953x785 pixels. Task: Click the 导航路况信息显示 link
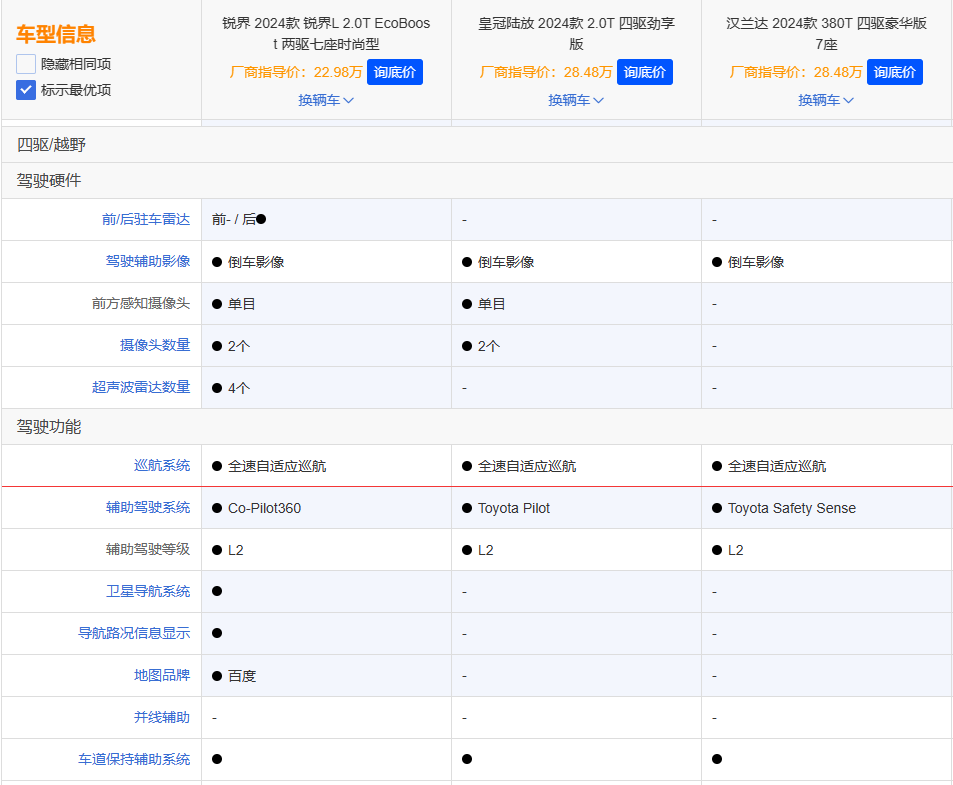[x=133, y=633]
